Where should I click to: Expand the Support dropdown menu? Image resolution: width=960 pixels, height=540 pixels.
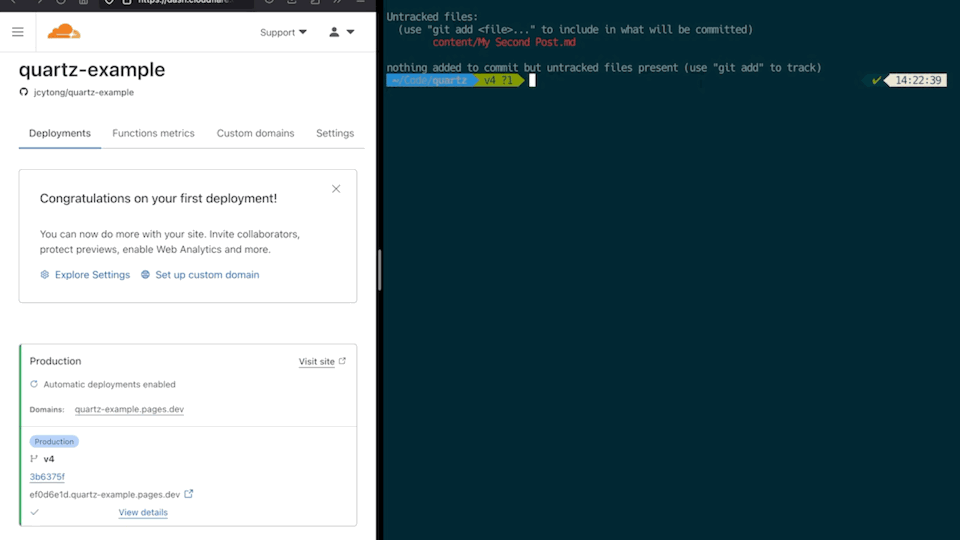pyautogui.click(x=283, y=32)
